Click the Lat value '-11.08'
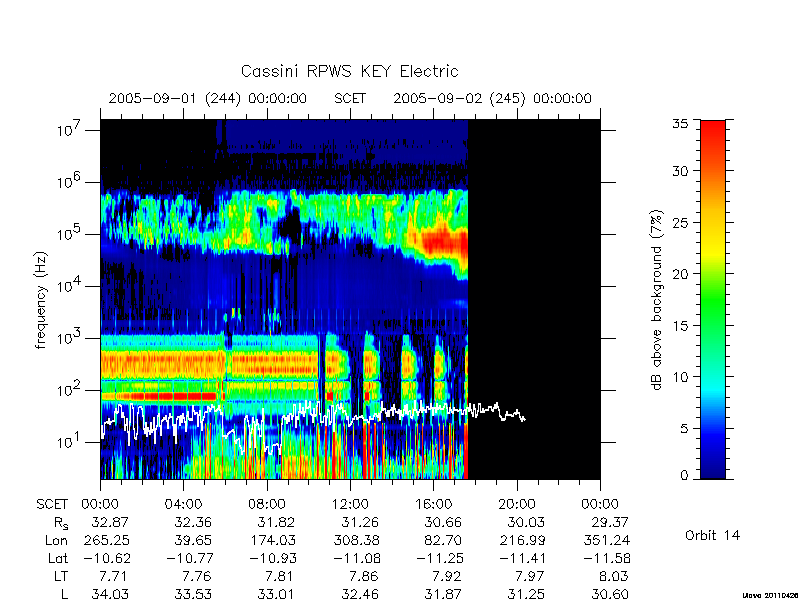This screenshot has height=600, width=800. click(357, 558)
